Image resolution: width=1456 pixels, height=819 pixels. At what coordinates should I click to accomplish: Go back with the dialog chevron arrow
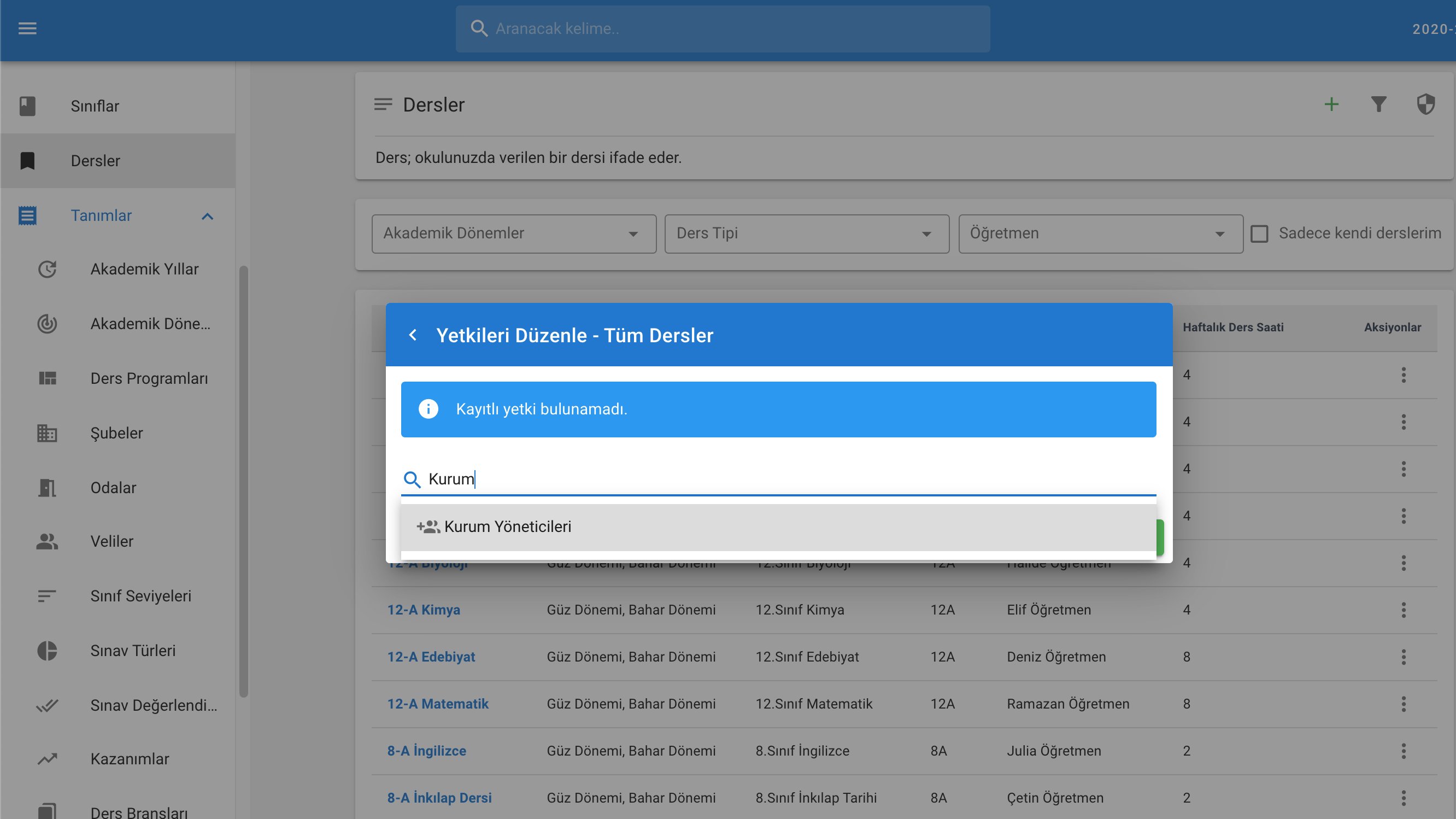413,335
